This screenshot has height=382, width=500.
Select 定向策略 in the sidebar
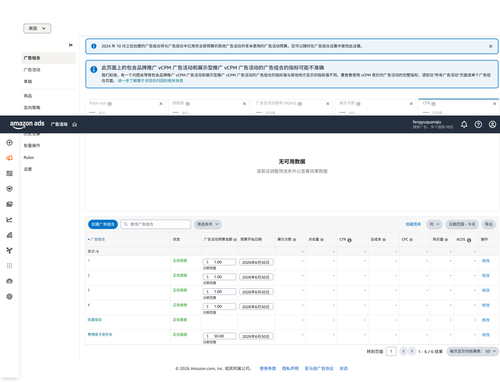tap(32, 107)
